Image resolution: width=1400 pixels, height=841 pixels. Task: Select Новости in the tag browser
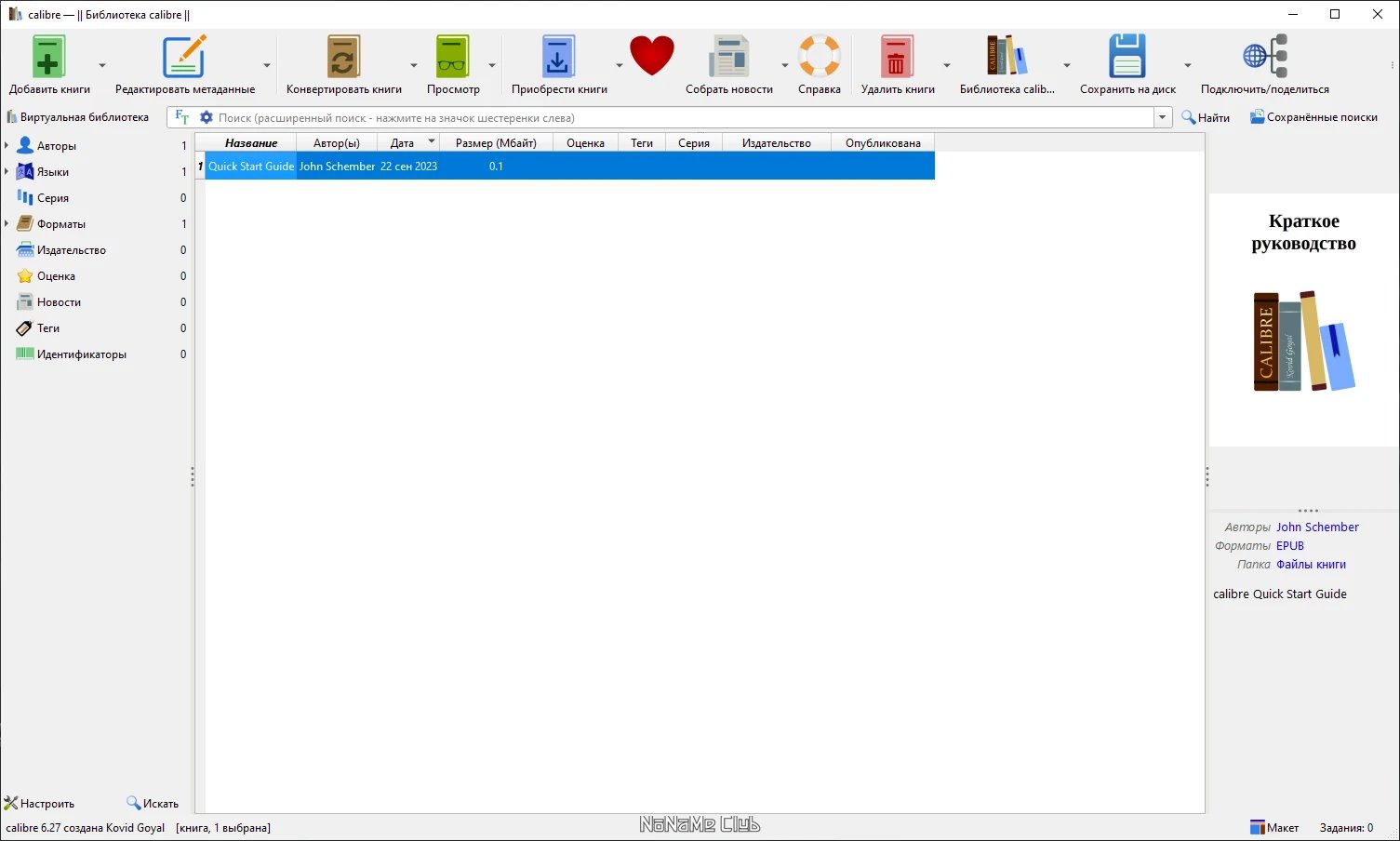(x=59, y=302)
